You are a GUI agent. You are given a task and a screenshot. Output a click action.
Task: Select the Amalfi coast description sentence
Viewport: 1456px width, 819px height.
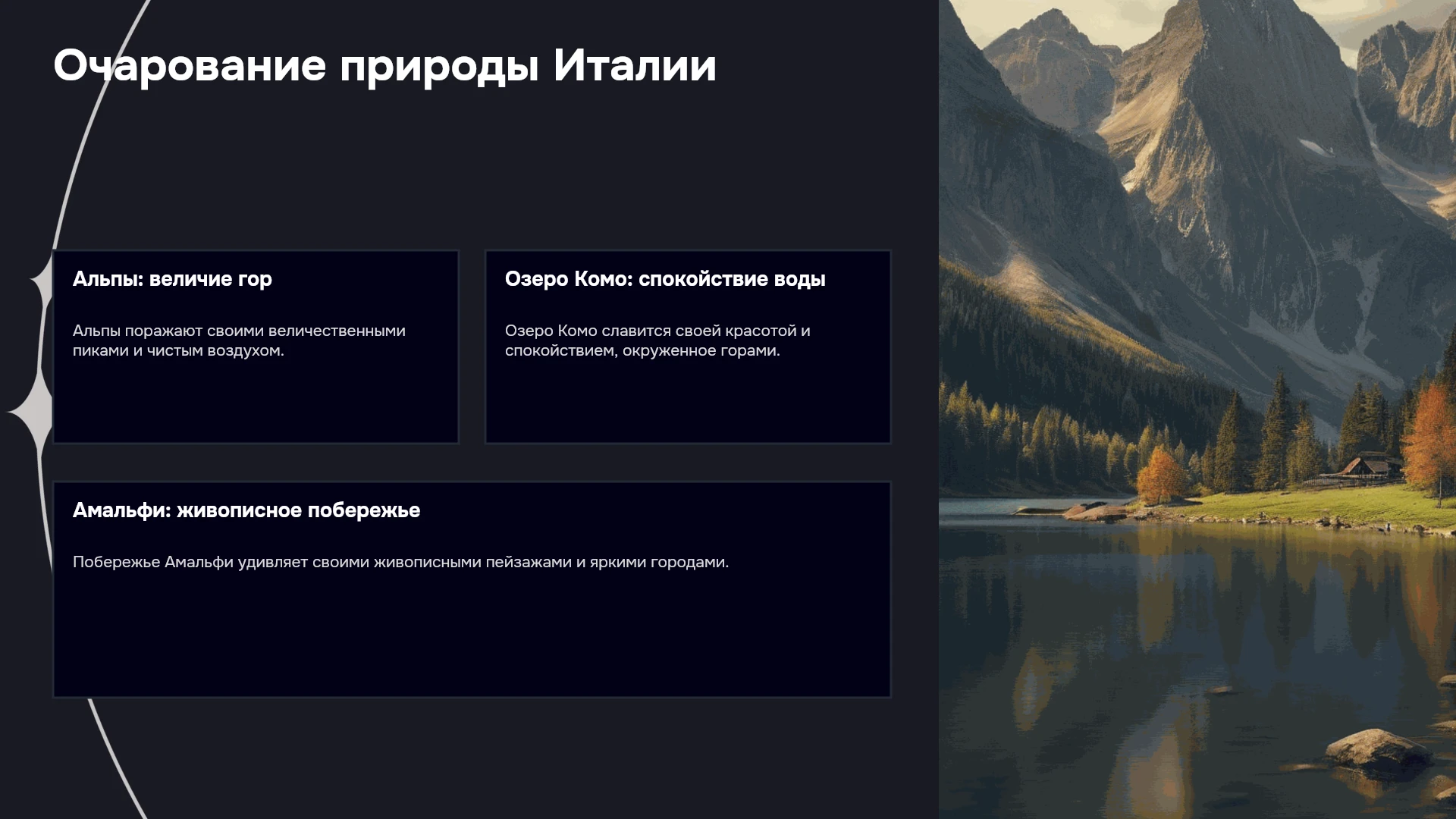pos(400,562)
